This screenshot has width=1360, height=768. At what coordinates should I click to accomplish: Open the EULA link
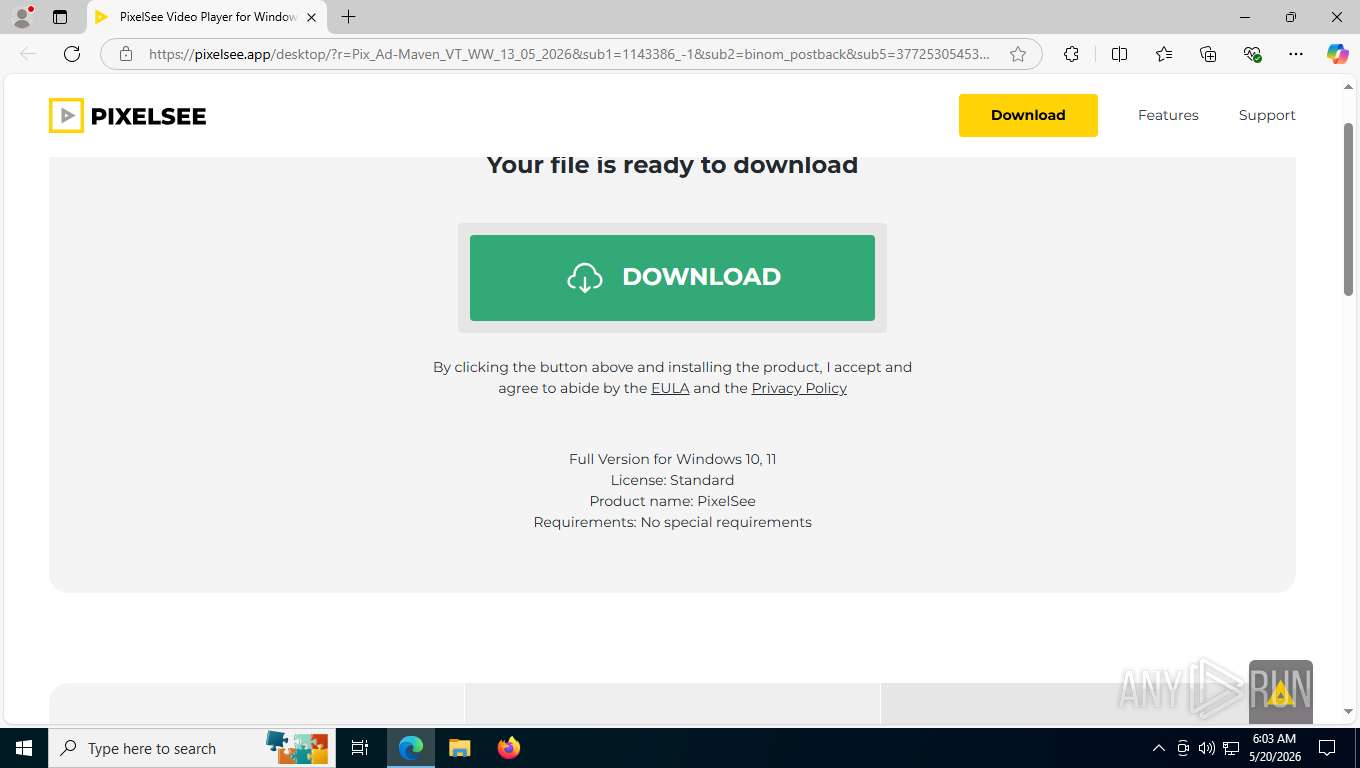coord(670,388)
